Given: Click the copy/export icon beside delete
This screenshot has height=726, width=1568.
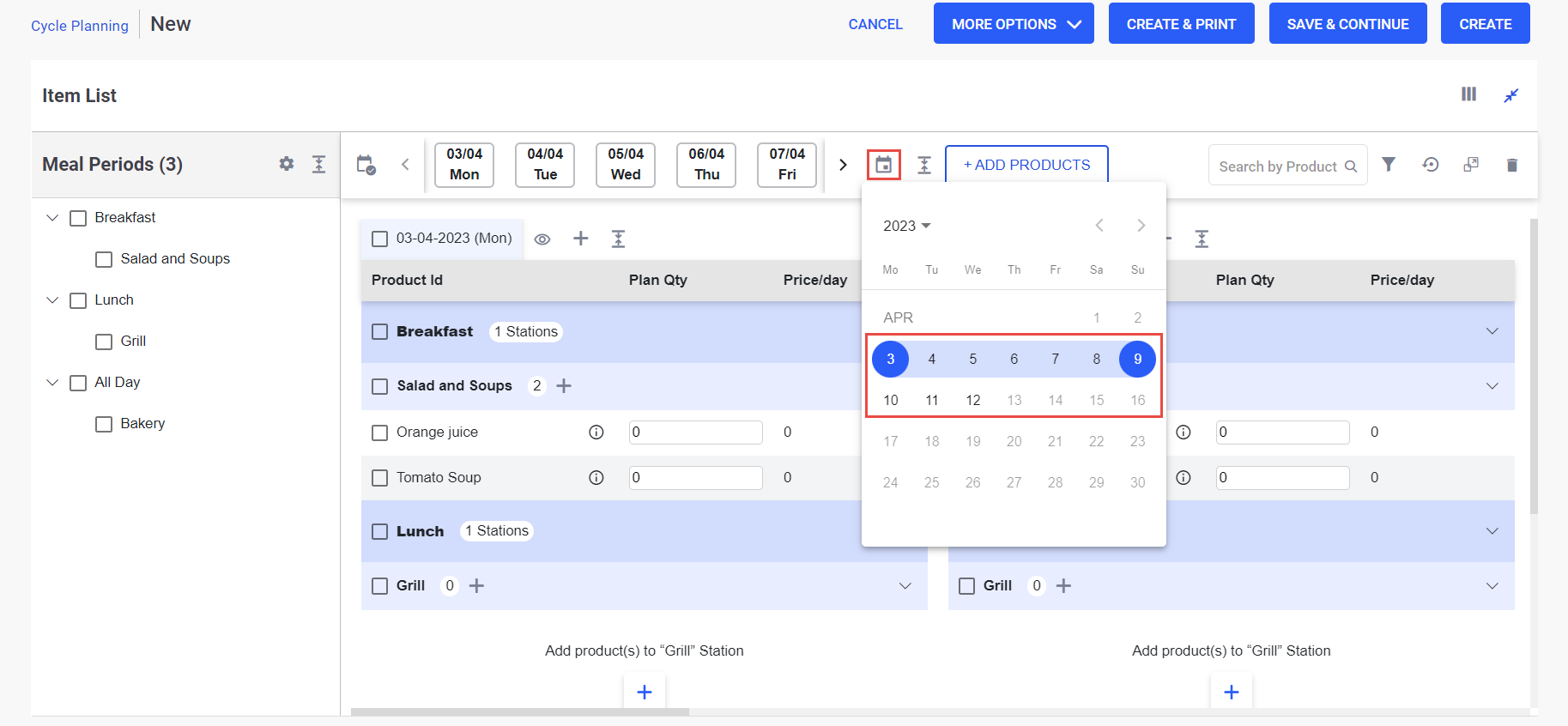Looking at the screenshot, I should pyautogui.click(x=1471, y=164).
